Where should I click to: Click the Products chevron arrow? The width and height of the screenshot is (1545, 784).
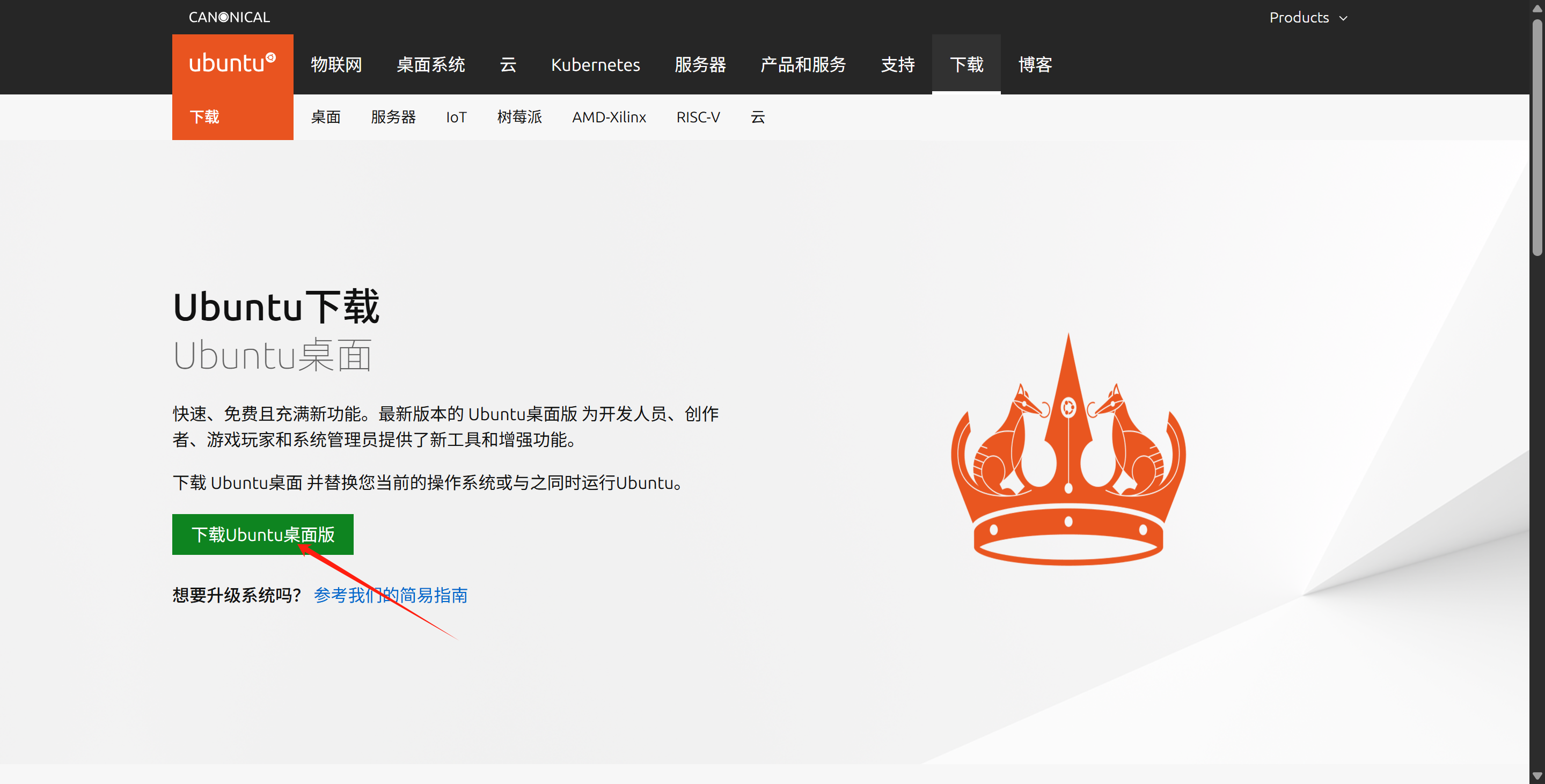[x=1343, y=19]
